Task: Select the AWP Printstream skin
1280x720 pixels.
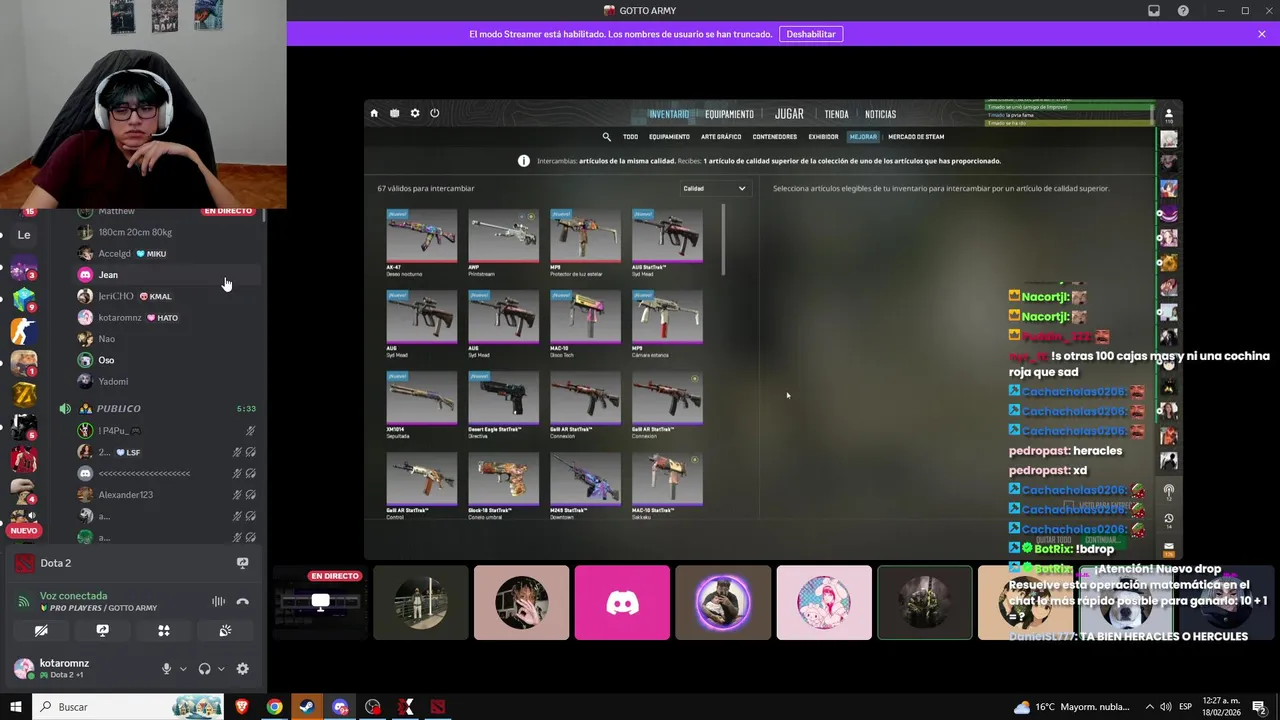Action: pos(503,241)
